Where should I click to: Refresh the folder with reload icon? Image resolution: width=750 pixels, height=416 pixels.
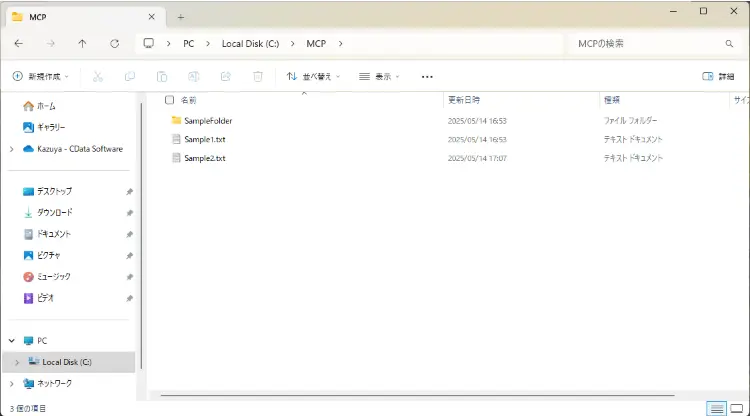tap(114, 44)
